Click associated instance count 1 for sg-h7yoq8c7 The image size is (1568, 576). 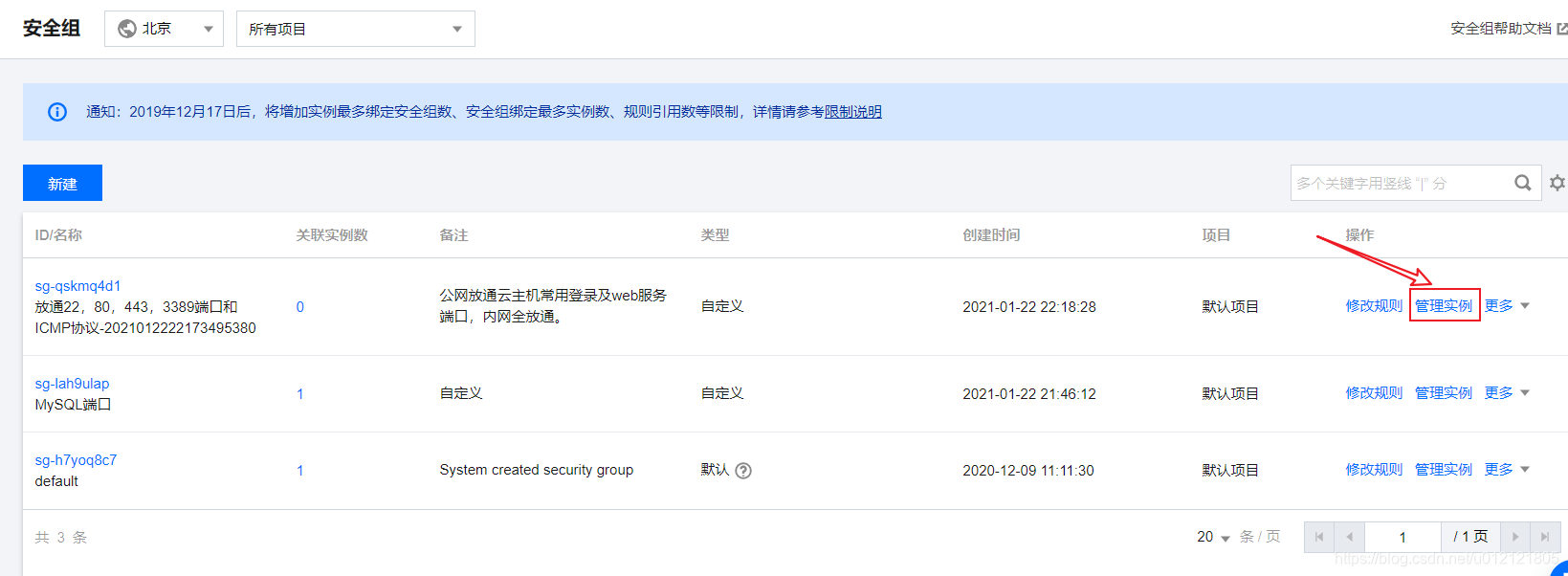tap(300, 471)
